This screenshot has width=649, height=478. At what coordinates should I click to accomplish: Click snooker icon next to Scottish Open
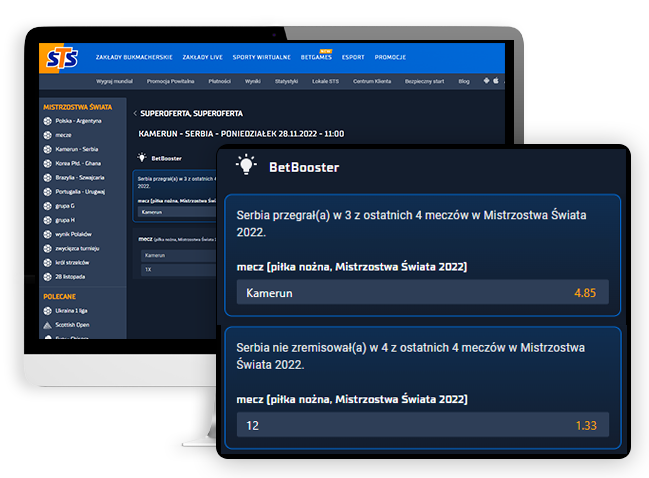[x=48, y=325]
